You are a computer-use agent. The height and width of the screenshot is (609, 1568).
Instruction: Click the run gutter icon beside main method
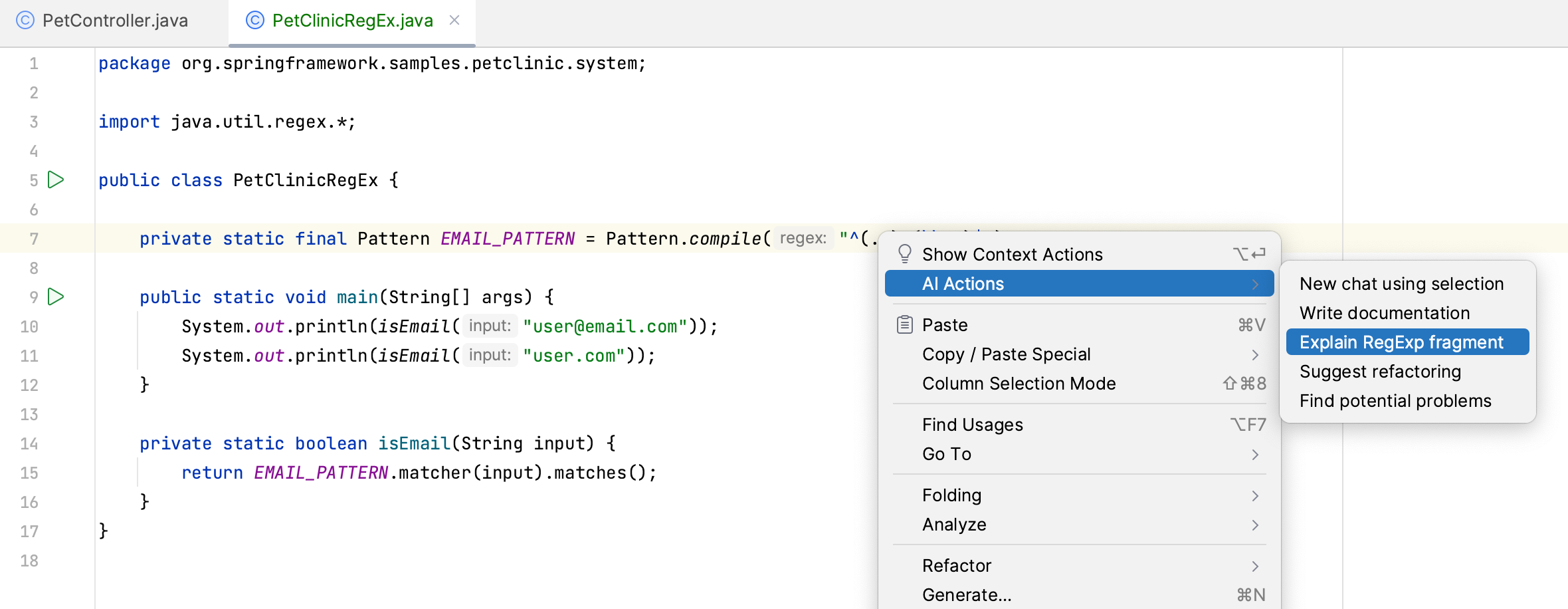(56, 297)
